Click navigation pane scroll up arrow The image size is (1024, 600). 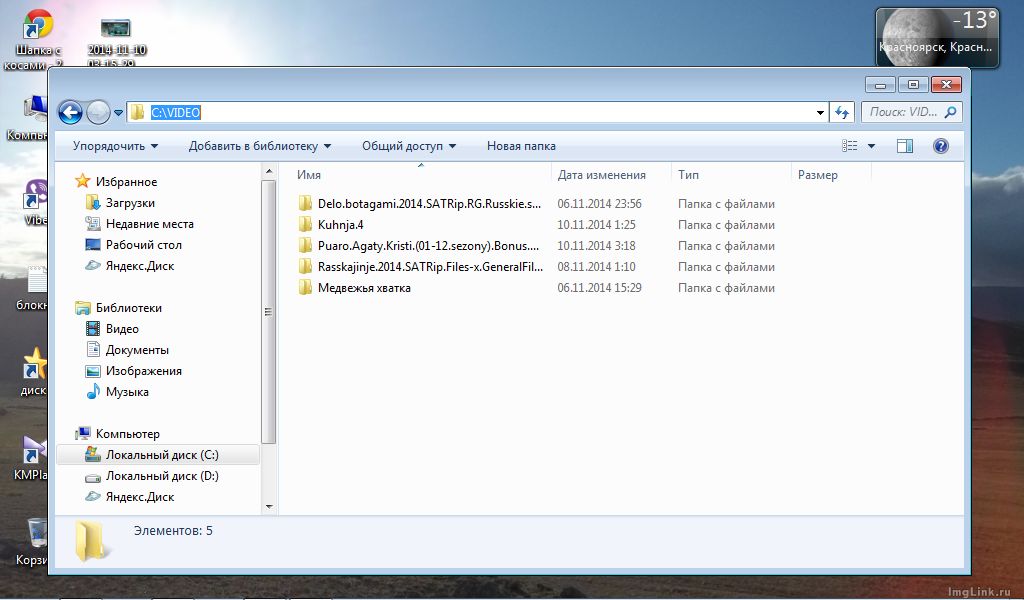tap(269, 171)
